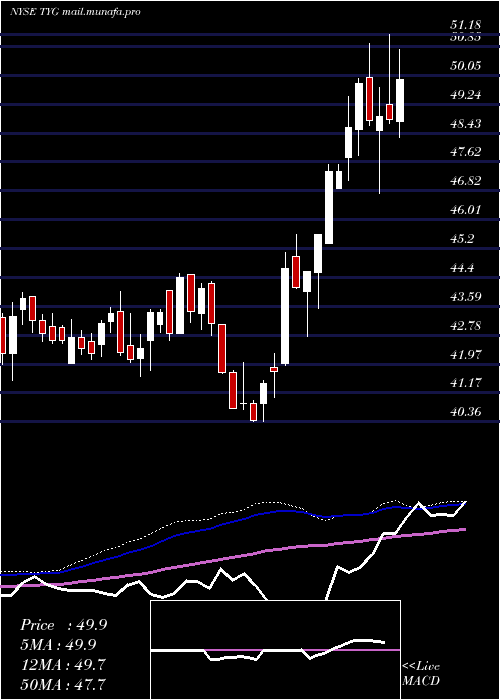500x700 pixels.
Task: Click the 42.78 price axis label
Action: [465, 325]
